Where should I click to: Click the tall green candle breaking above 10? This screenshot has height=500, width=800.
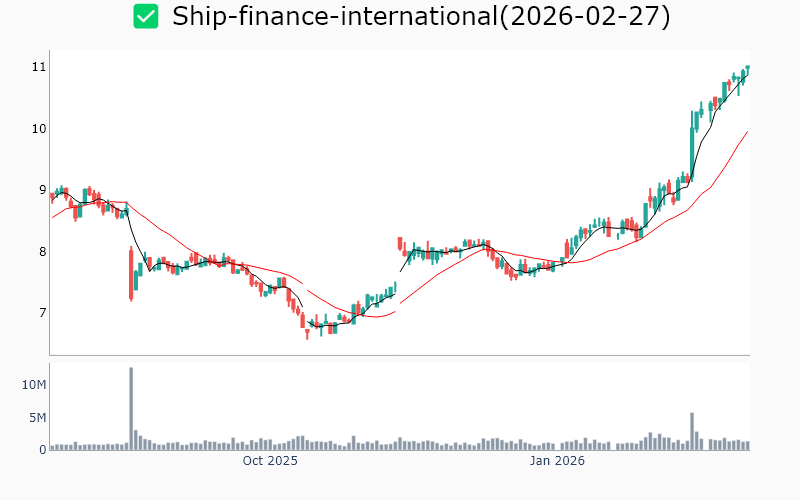pos(692,145)
